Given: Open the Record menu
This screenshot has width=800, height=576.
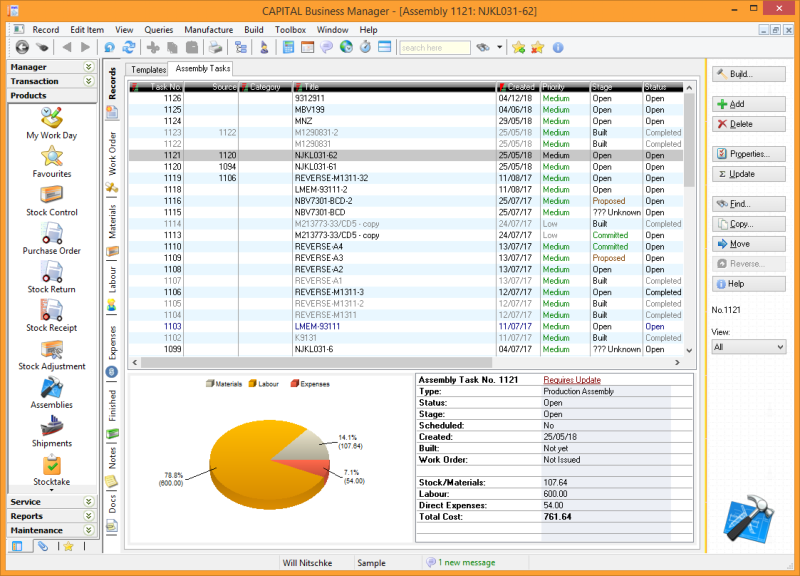Looking at the screenshot, I should pos(45,30).
